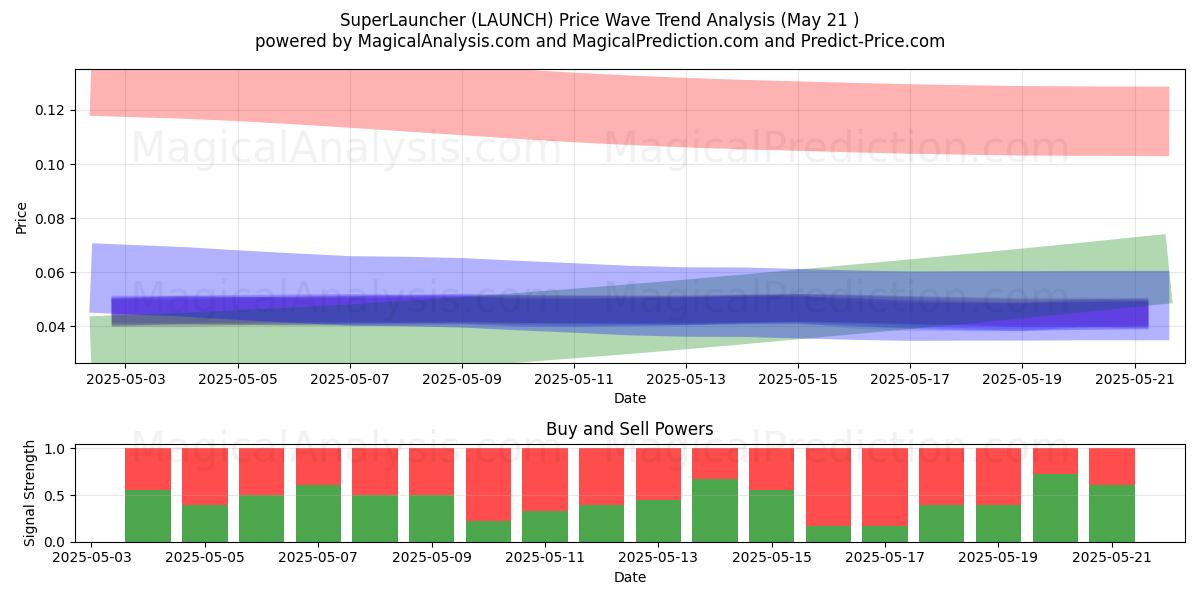Click 2025-05-07 on the price chart axis
Image resolution: width=1200 pixels, height=600 pixels.
(x=350, y=380)
